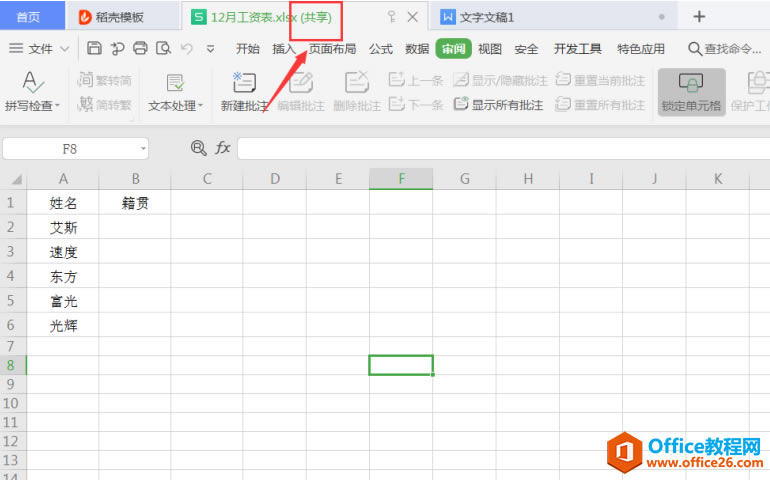
Task: Click the new tab plus button
Action: [x=699, y=17]
